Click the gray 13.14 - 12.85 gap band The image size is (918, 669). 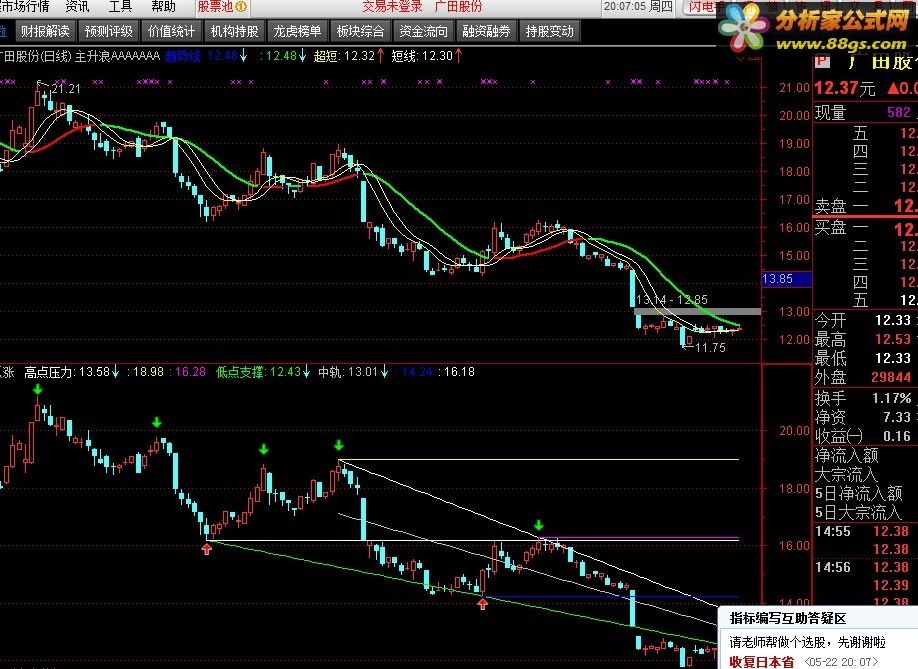click(x=697, y=312)
